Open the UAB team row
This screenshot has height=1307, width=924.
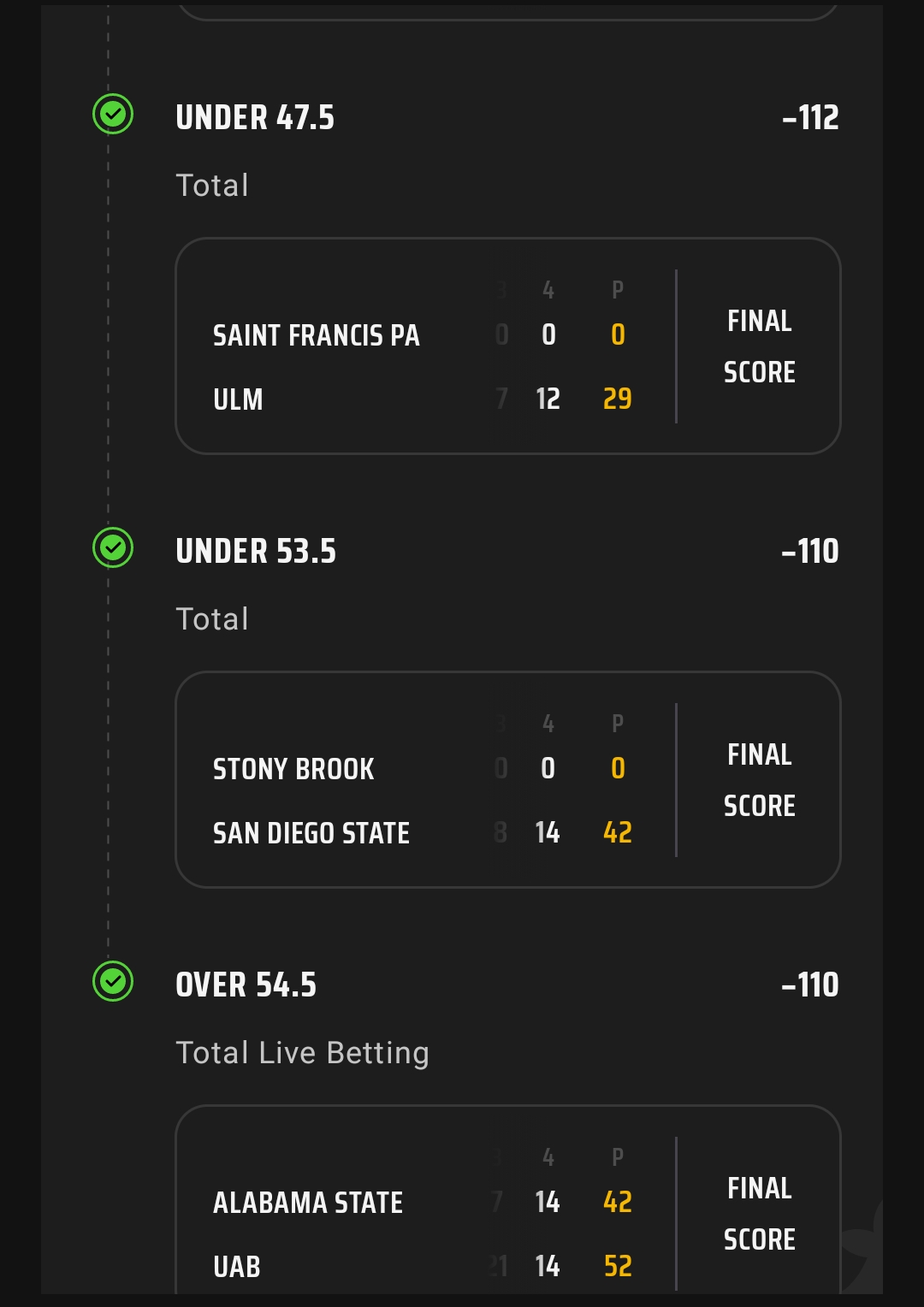coord(237,1267)
